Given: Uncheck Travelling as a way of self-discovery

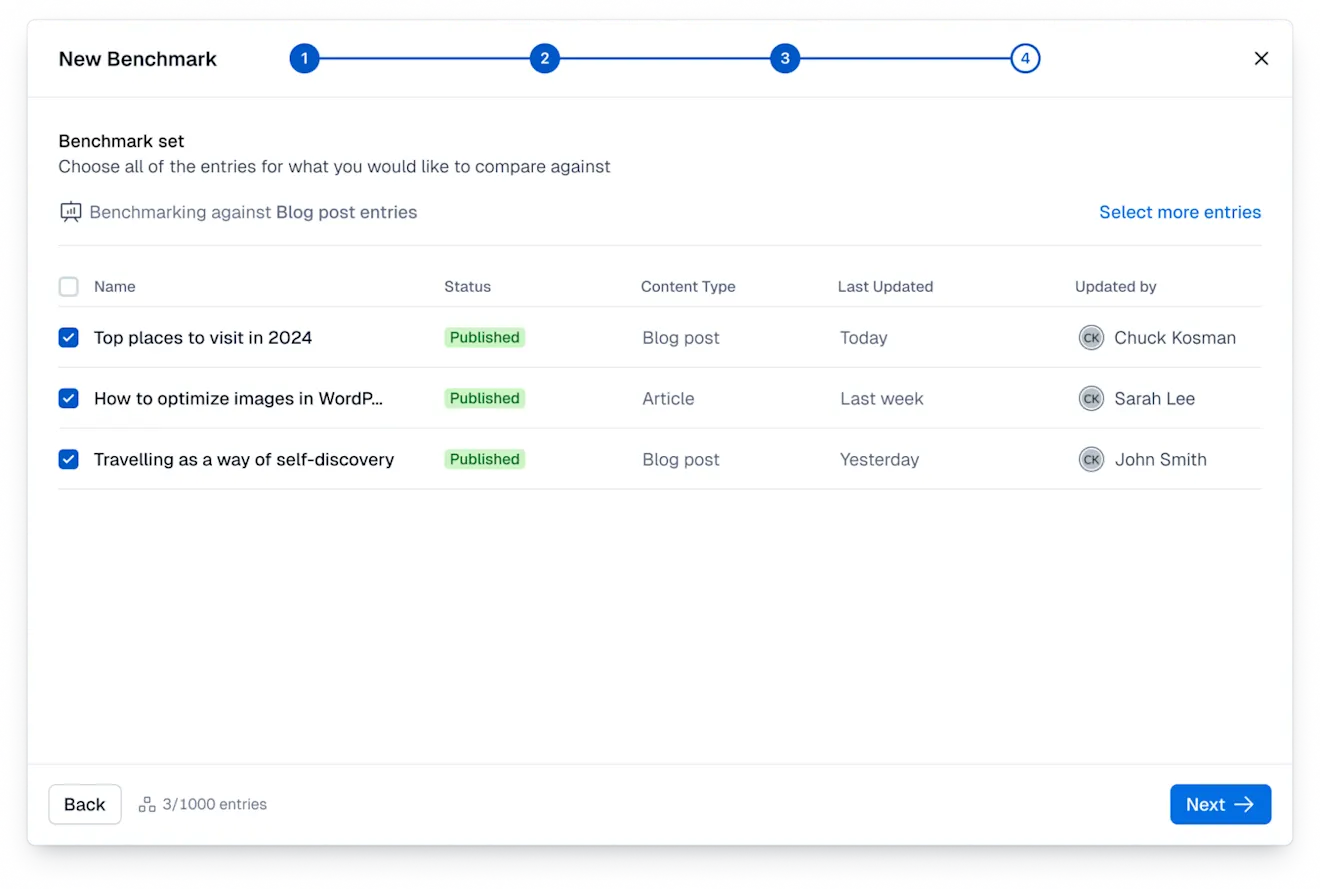Looking at the screenshot, I should click(x=68, y=459).
